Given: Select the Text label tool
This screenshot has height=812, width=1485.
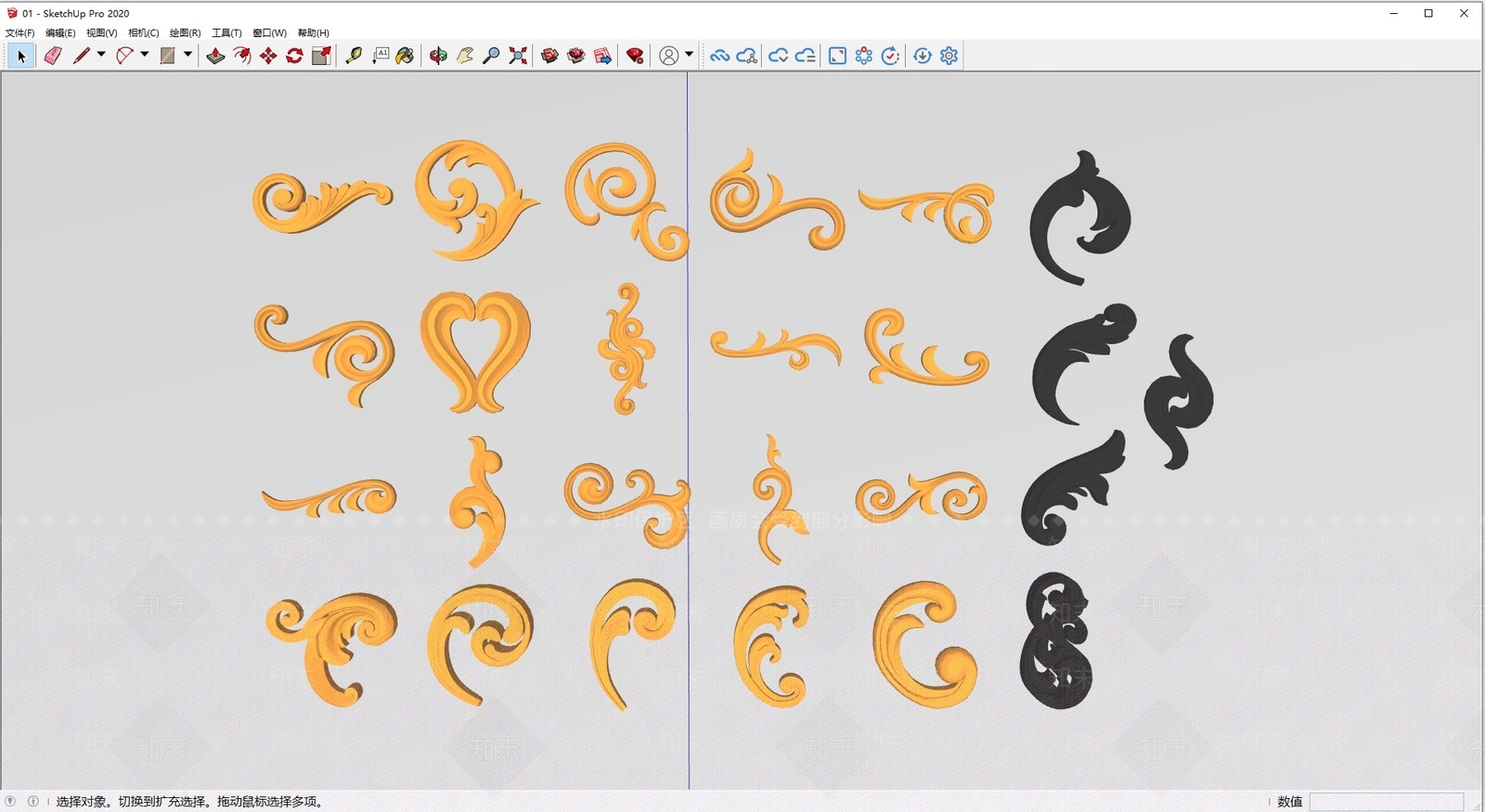Looking at the screenshot, I should tap(381, 56).
